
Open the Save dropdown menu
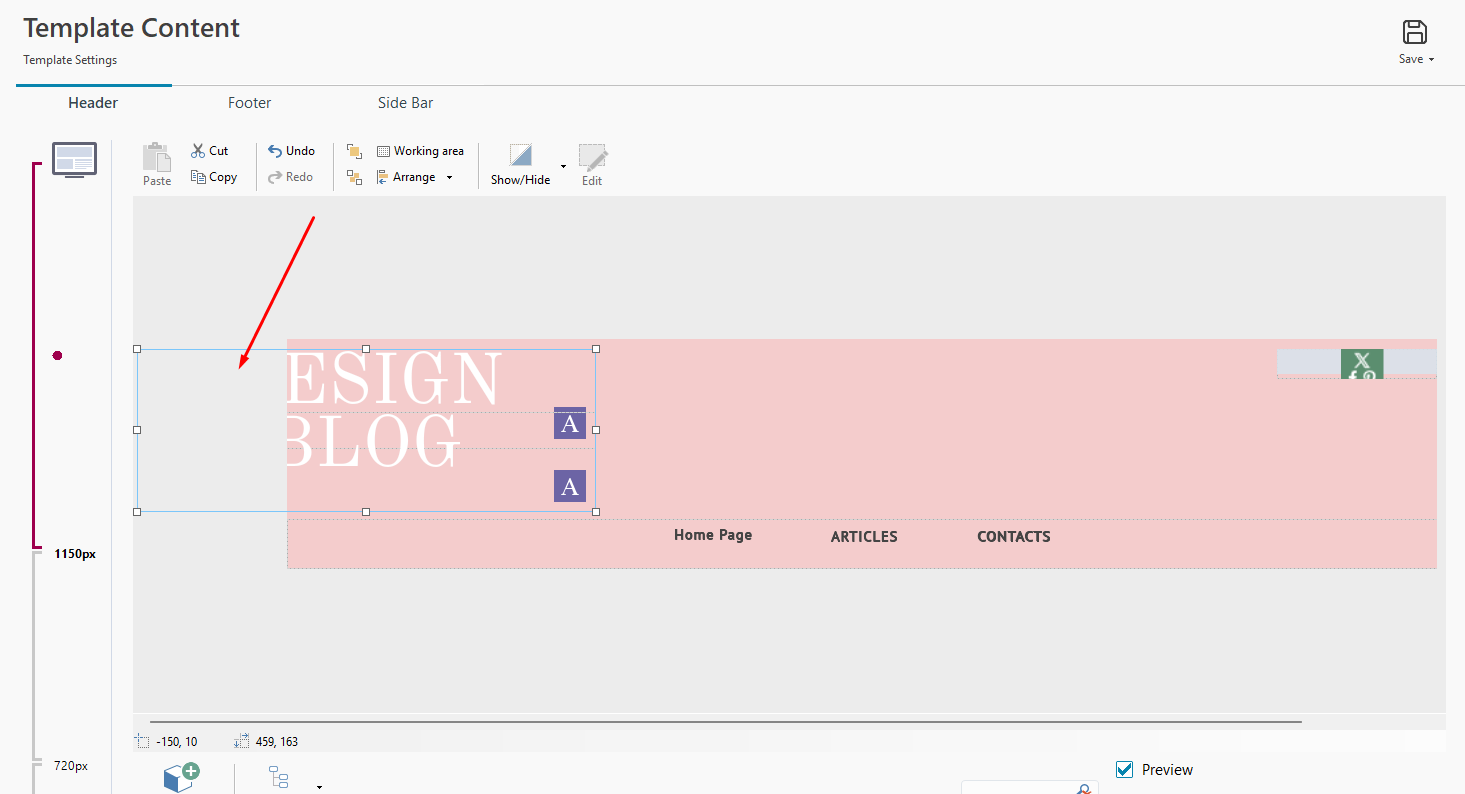point(1431,60)
